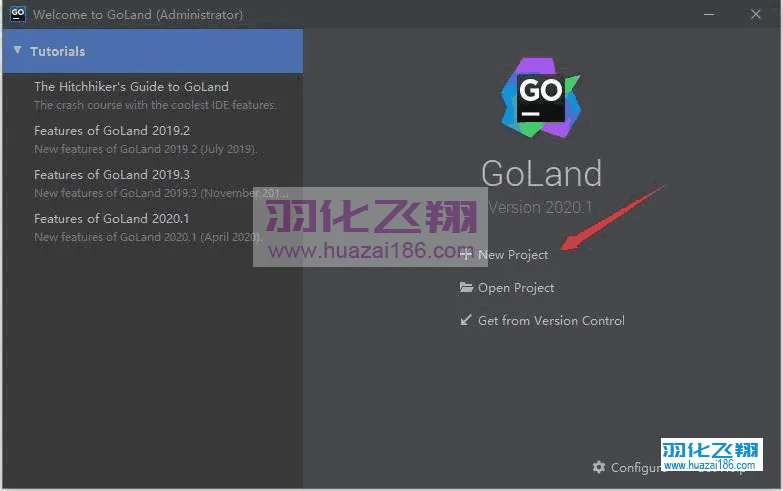Open Features of GoLand 2020.1 tutorial
This screenshot has width=783, height=491.
pos(112,218)
